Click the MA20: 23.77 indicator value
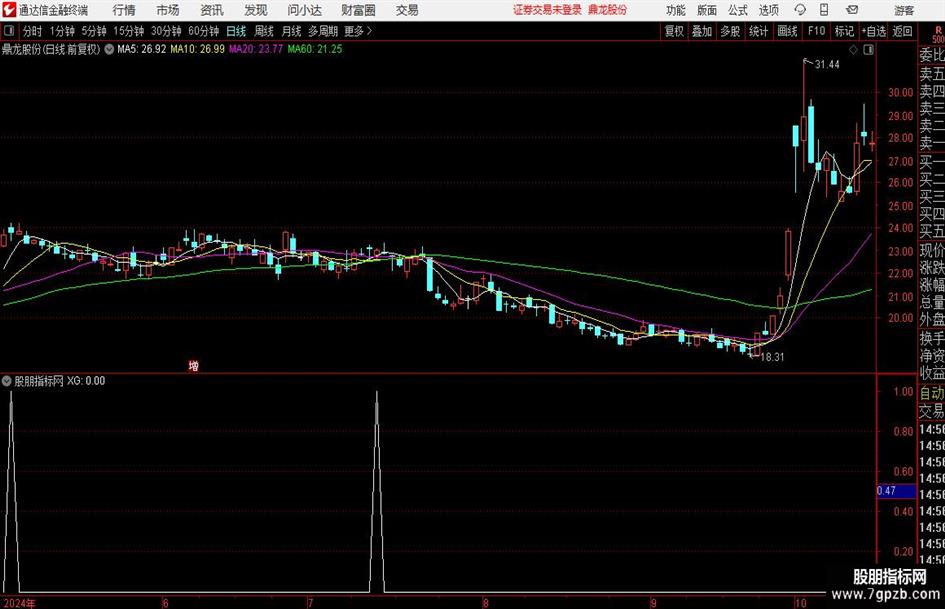 tap(256, 49)
